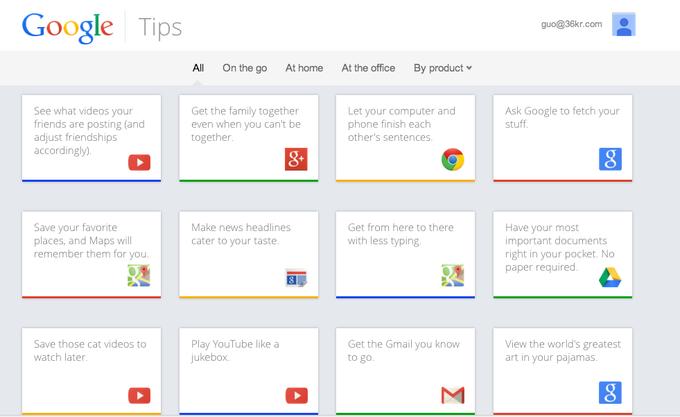The image size is (680, 417).
Task: Click the user profile avatar icon
Action: pyautogui.click(x=624, y=24)
